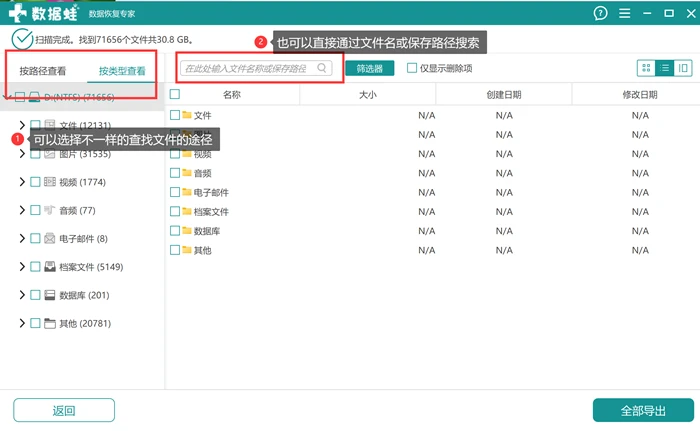Click the 全部导出 export button

point(643,410)
